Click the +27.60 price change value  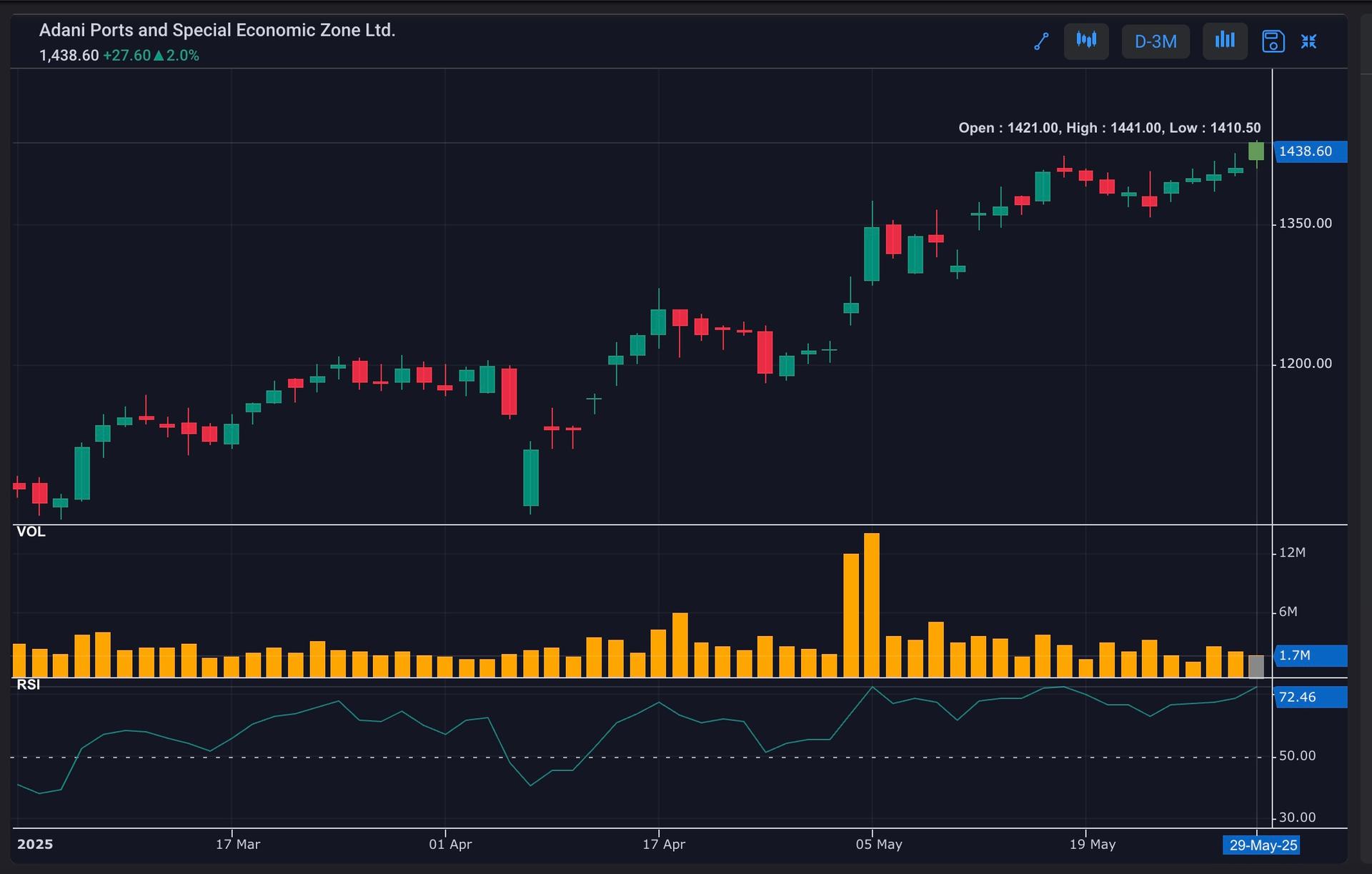[x=127, y=56]
